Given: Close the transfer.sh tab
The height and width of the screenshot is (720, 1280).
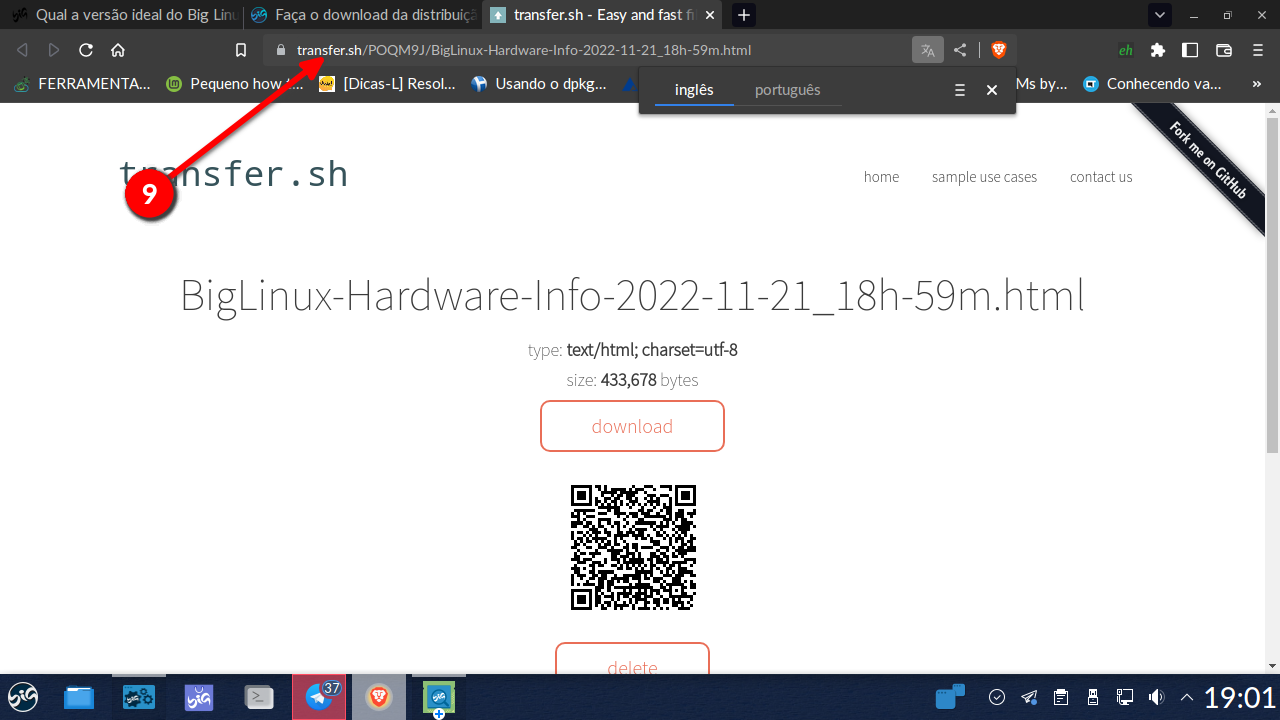Looking at the screenshot, I should (x=708, y=15).
